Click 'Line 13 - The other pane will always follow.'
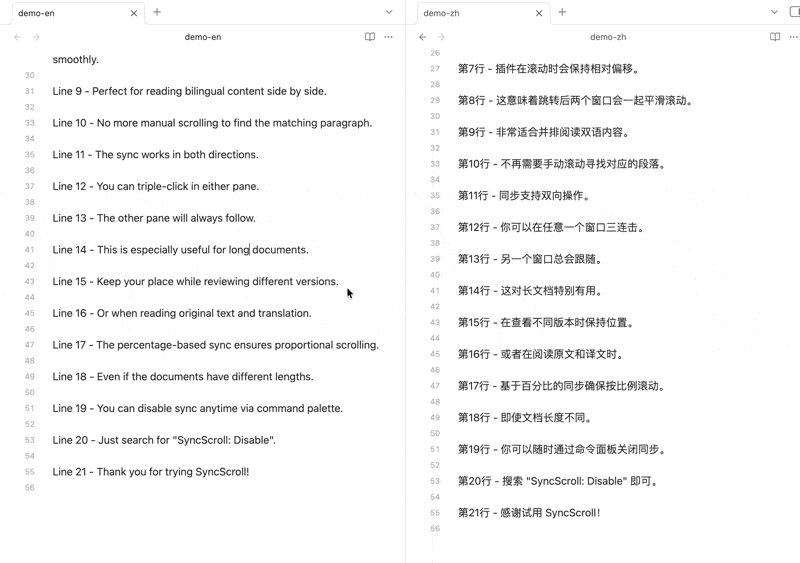800x563 pixels. pyautogui.click(x=154, y=218)
